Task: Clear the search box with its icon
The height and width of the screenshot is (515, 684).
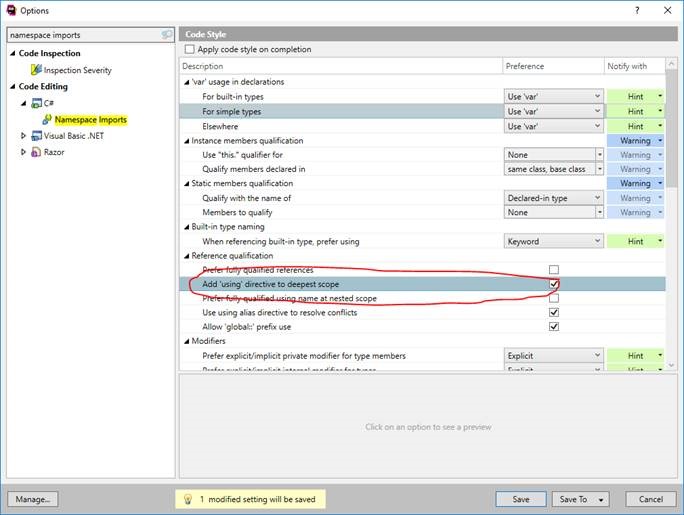Action: click(167, 35)
